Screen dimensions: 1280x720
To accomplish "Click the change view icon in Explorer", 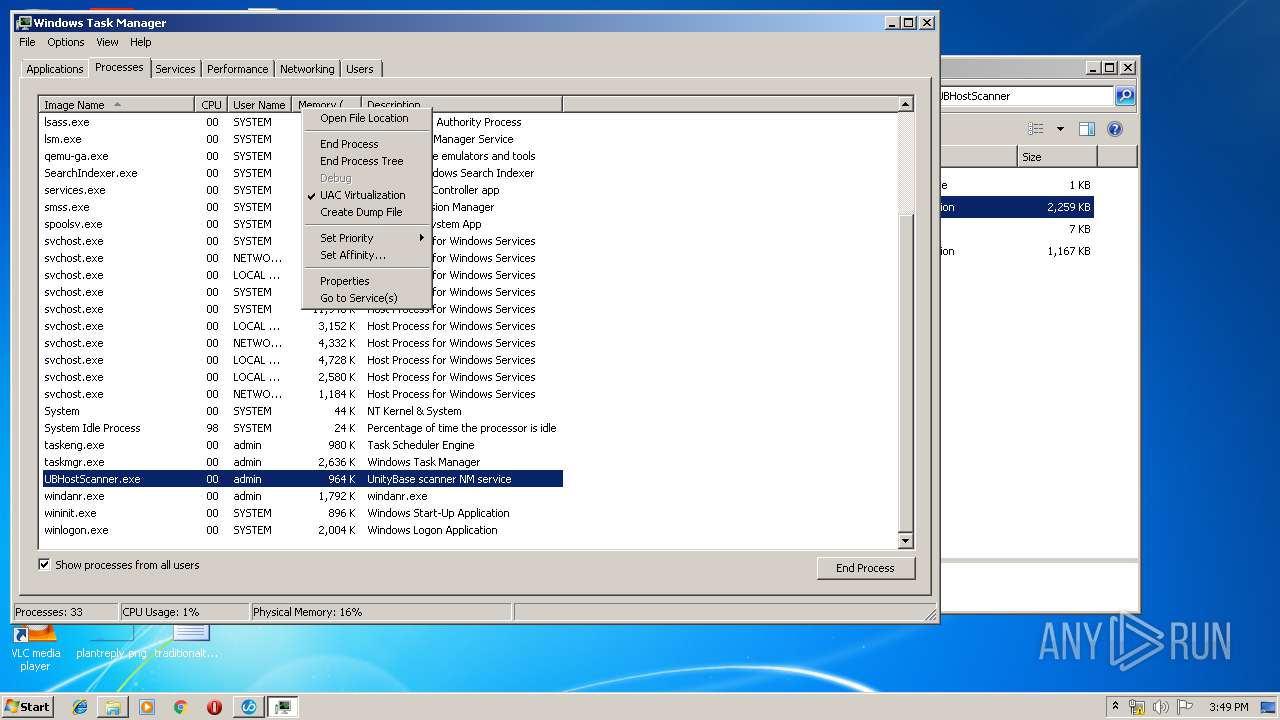I will [1035, 129].
